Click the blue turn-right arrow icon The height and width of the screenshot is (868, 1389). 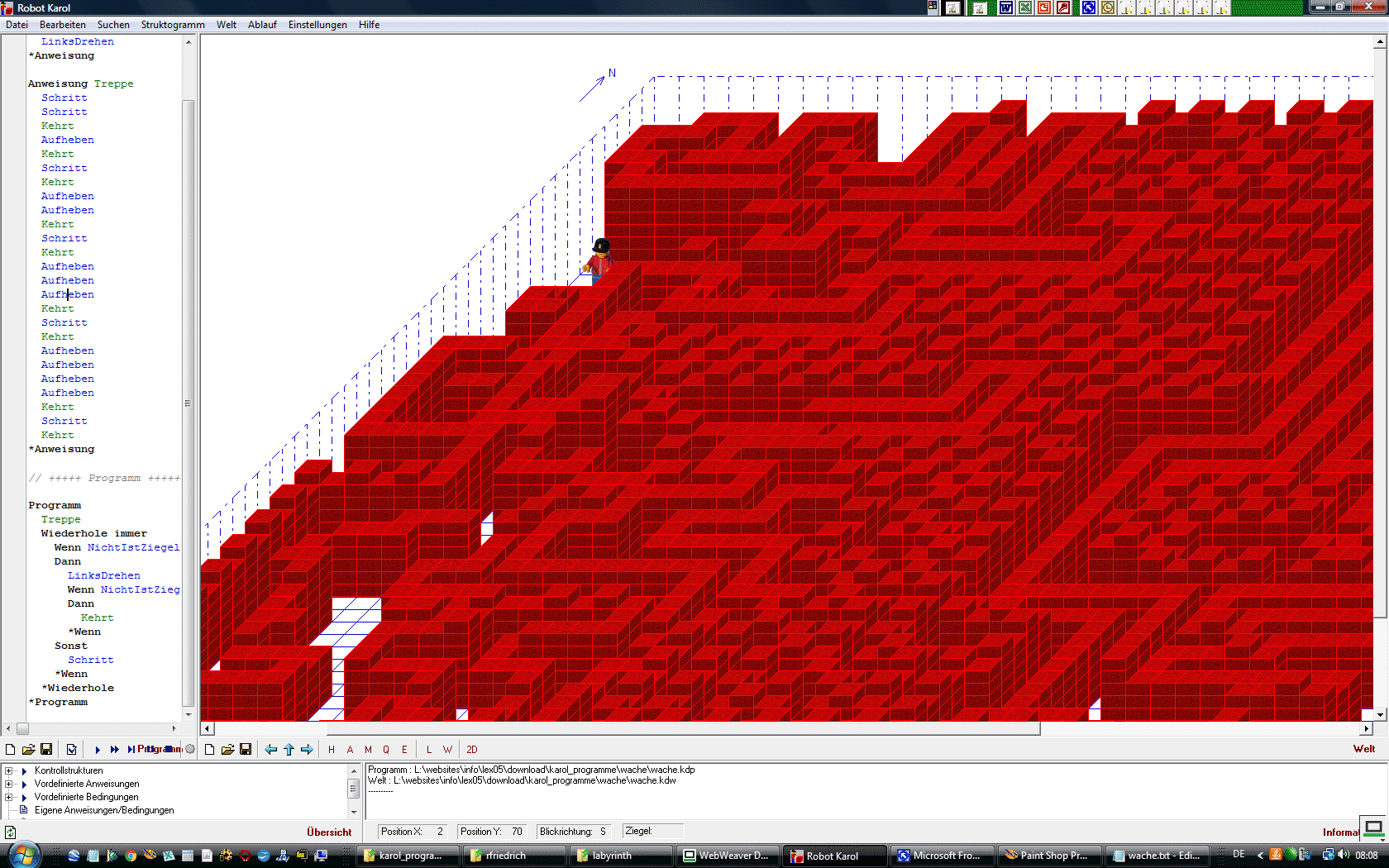pyautogui.click(x=307, y=749)
